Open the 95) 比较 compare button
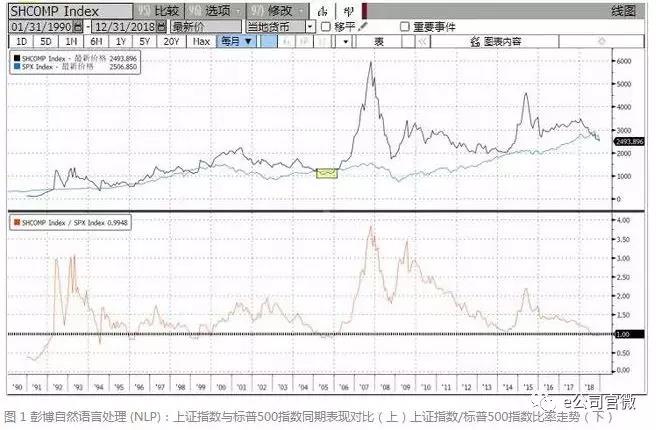 pyautogui.click(x=159, y=11)
